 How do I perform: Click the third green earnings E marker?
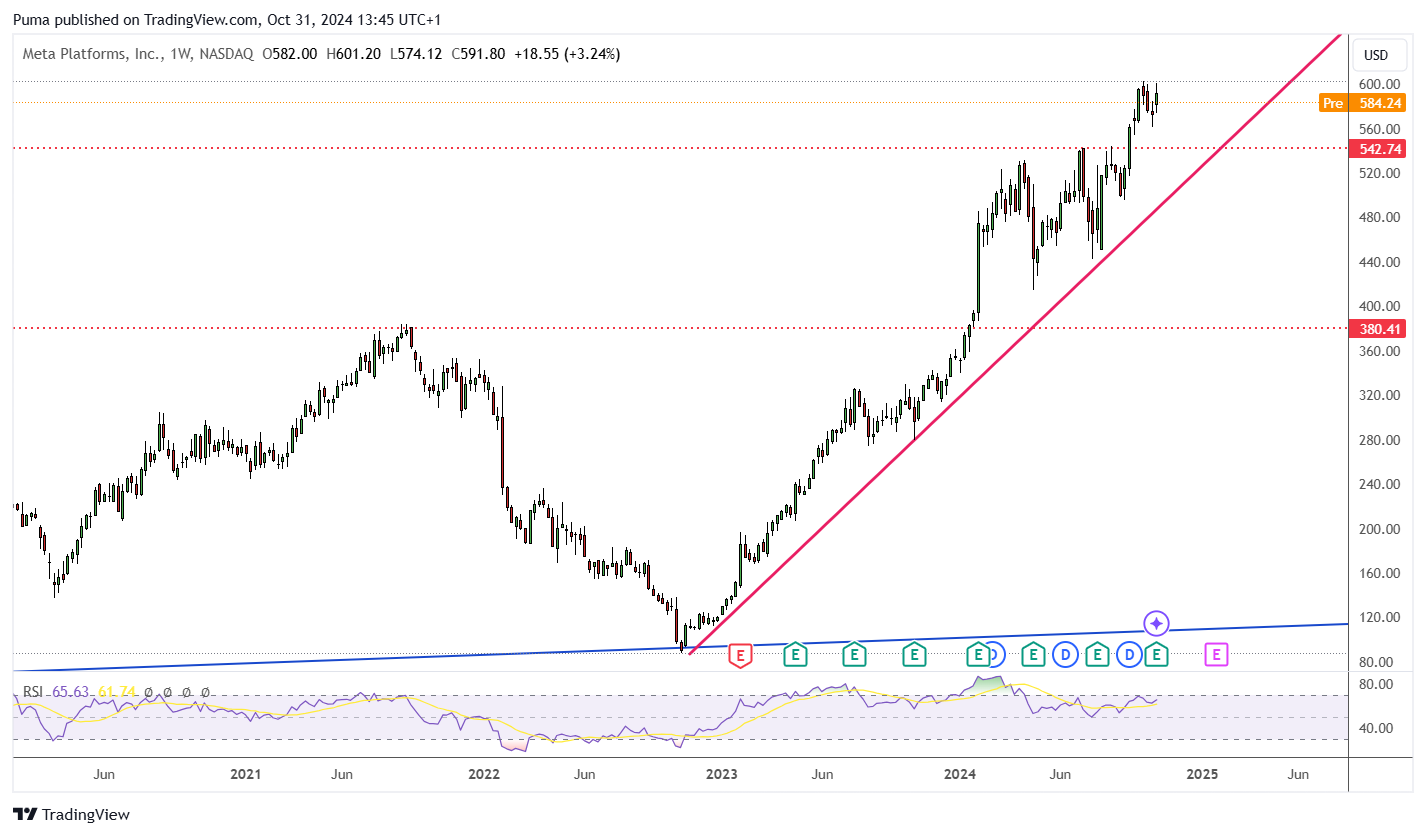tap(913, 655)
